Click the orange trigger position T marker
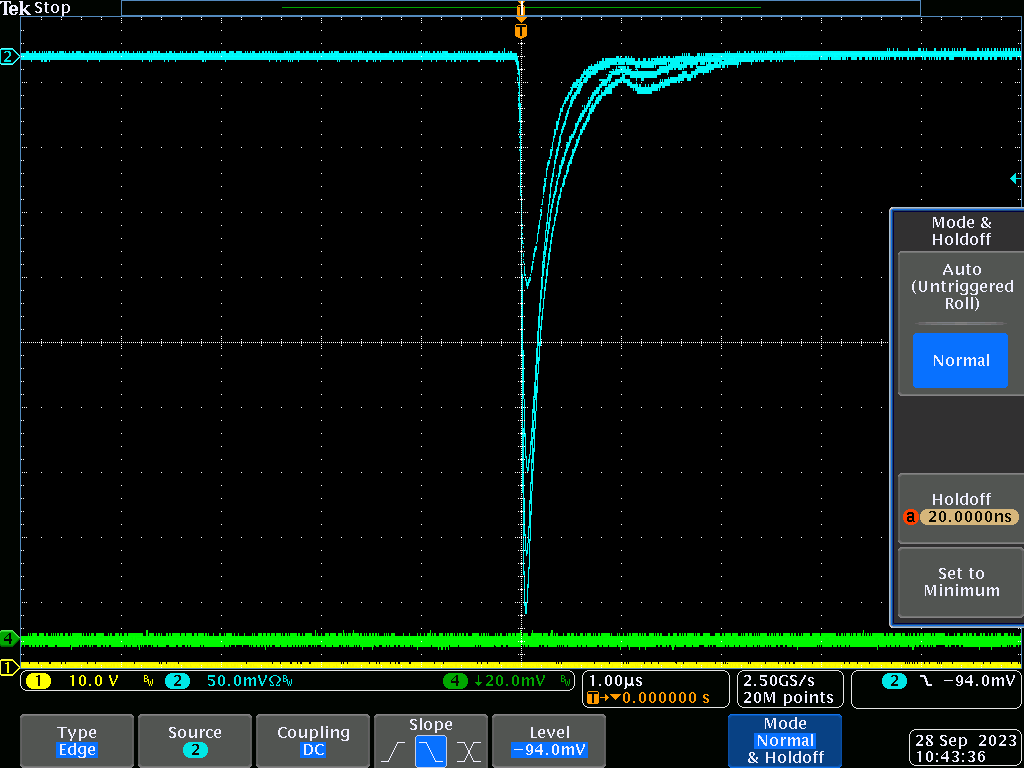Image resolution: width=1024 pixels, height=768 pixels. click(520, 31)
